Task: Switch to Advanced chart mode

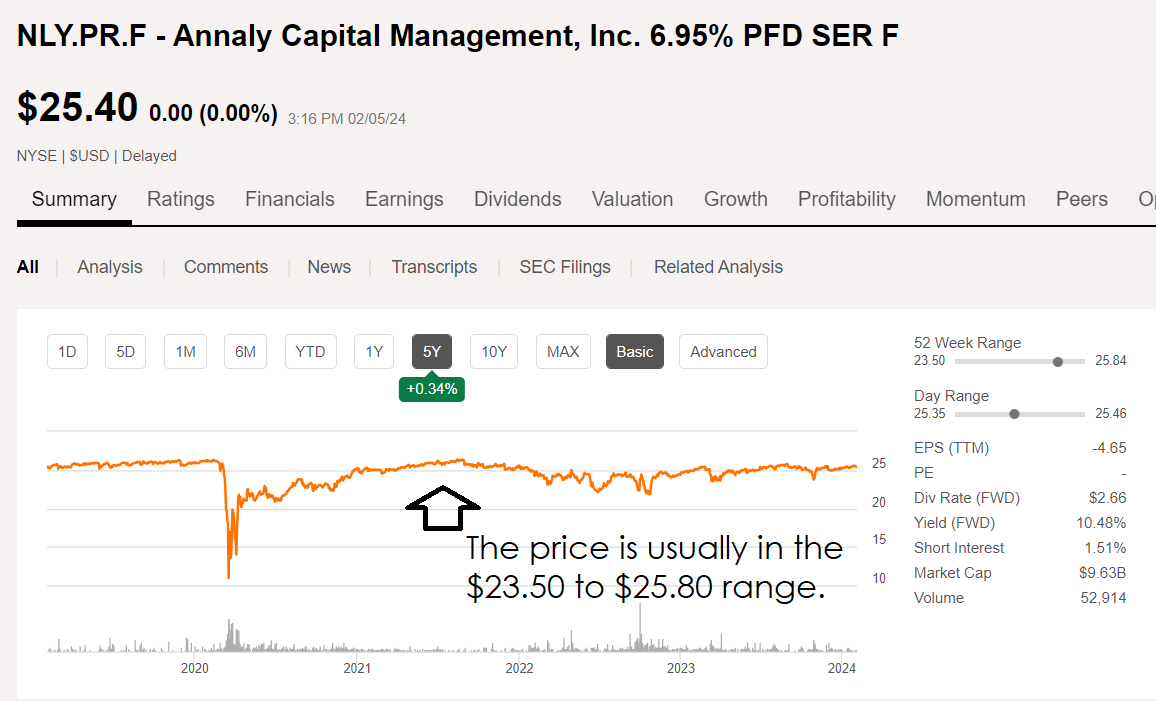Action: [x=723, y=352]
